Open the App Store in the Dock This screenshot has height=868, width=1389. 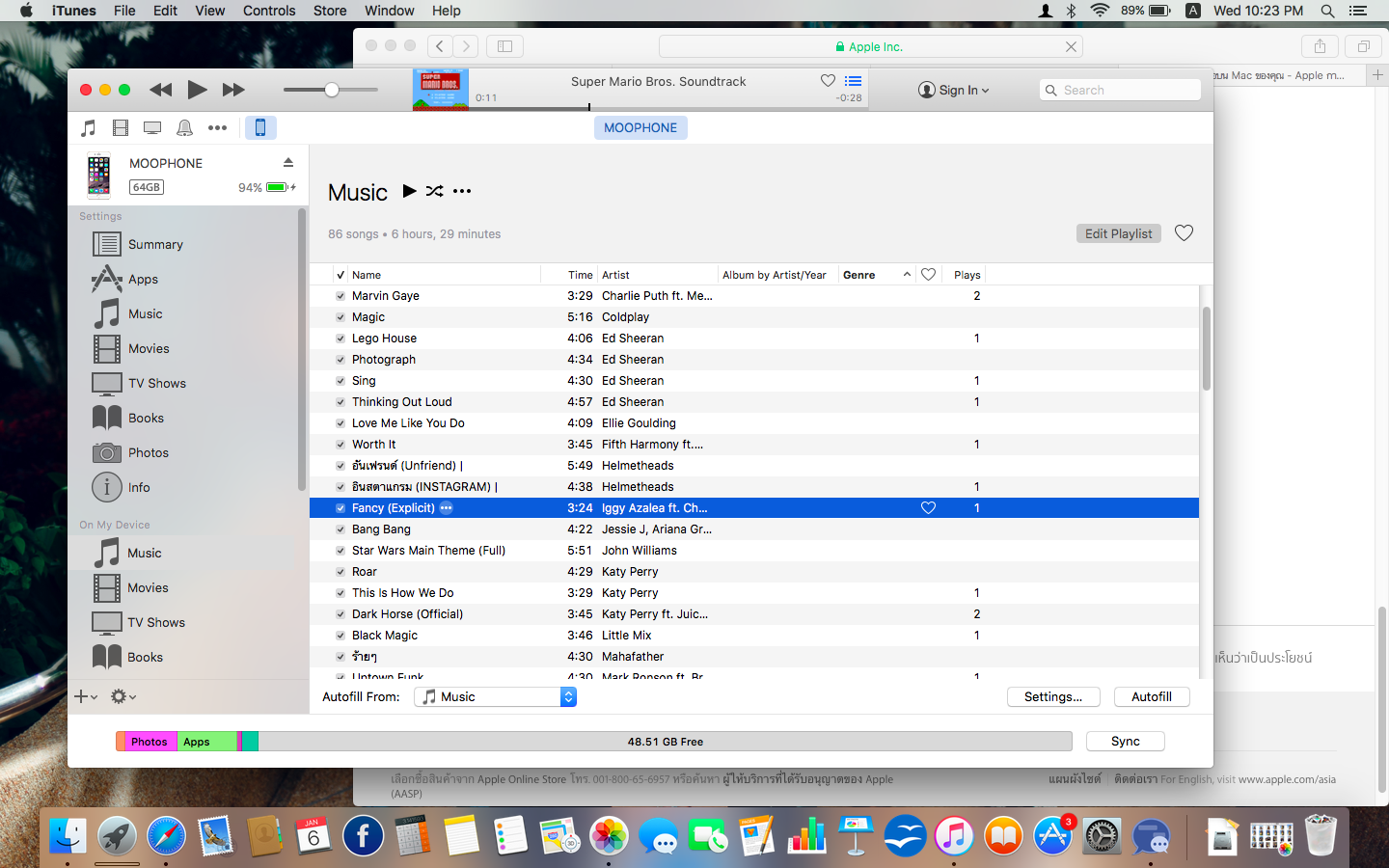coord(1052,836)
